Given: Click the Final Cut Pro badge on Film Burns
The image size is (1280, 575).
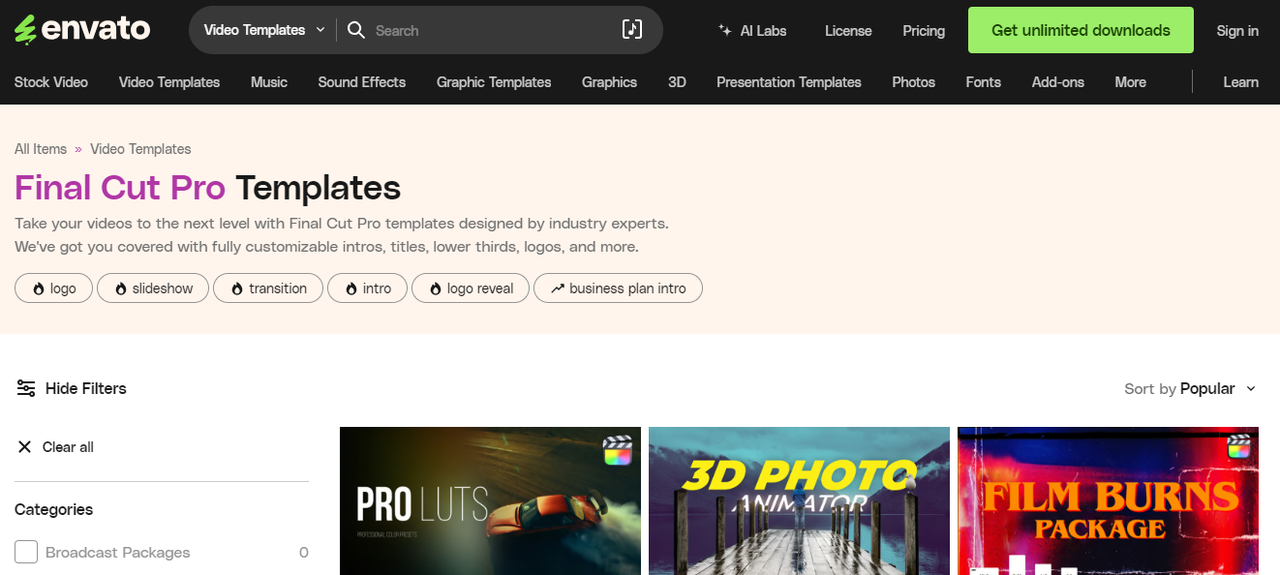Looking at the screenshot, I should [1239, 446].
